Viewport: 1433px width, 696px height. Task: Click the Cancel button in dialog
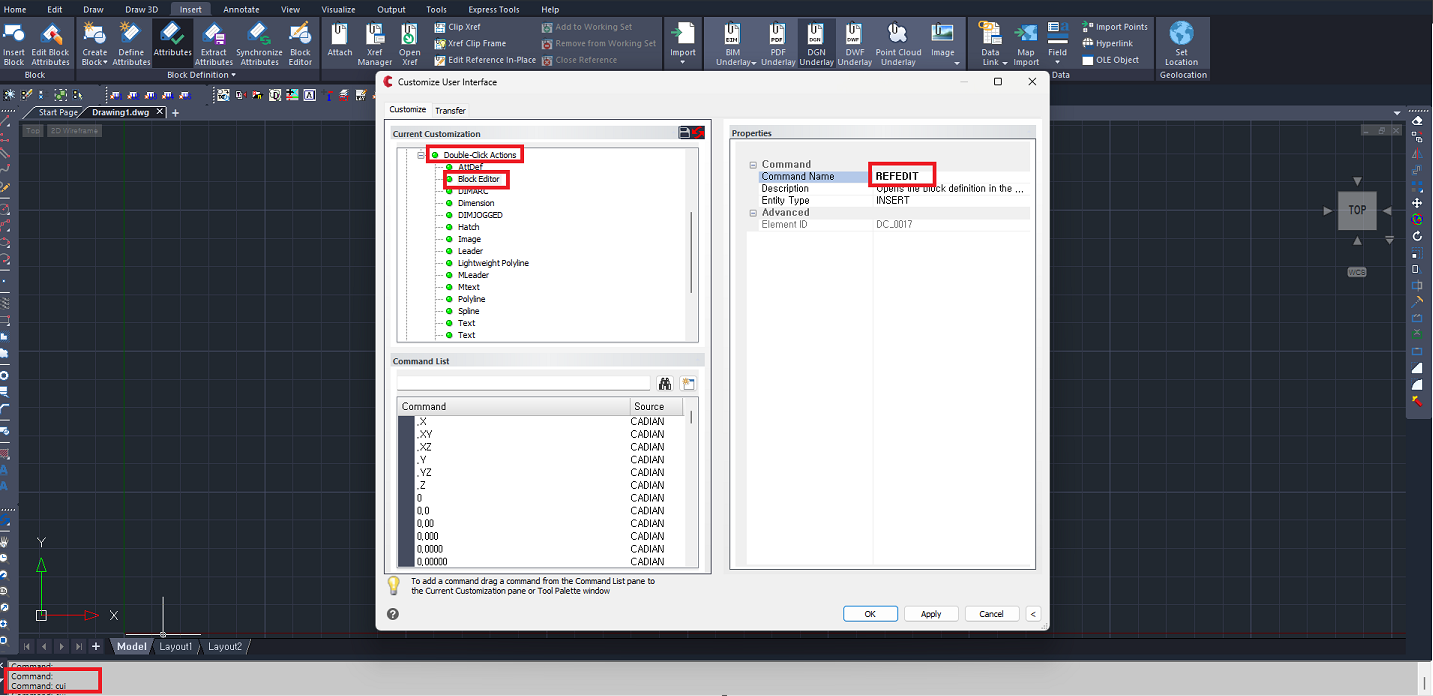click(991, 614)
